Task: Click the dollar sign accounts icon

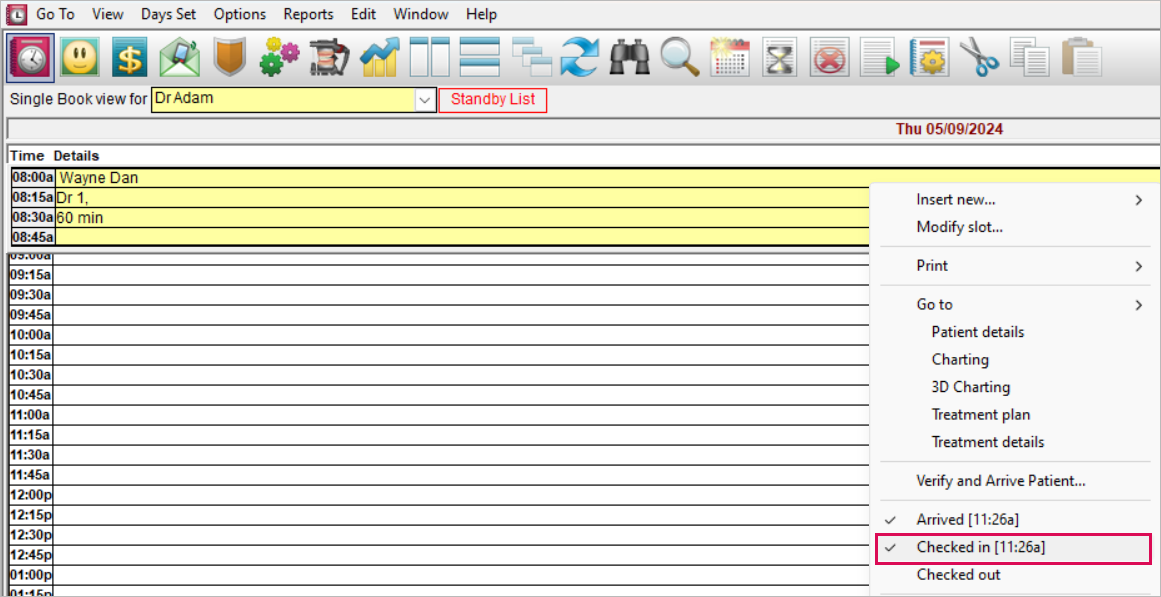Action: tap(130, 58)
